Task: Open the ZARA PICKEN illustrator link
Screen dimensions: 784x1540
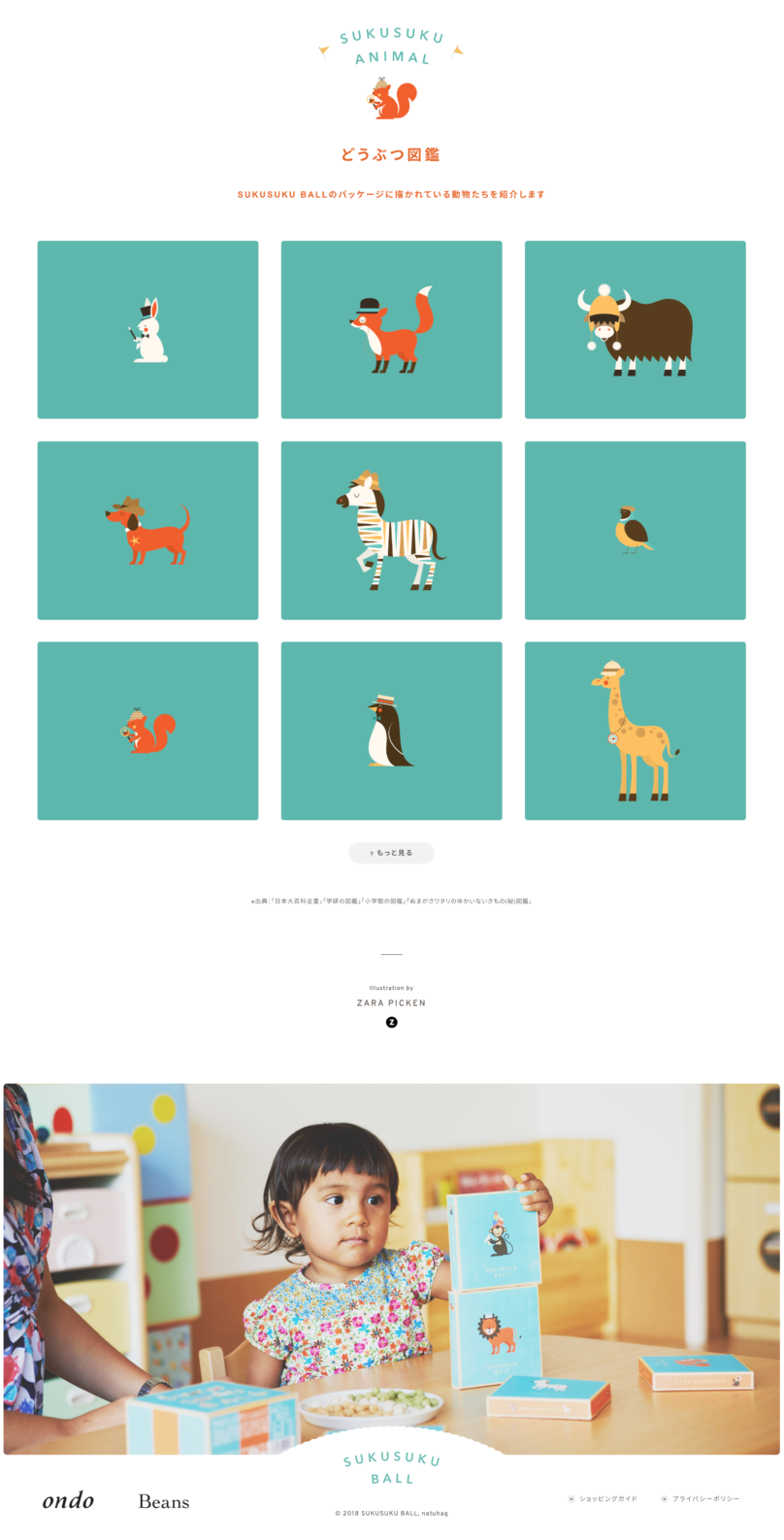Action: (x=392, y=1003)
